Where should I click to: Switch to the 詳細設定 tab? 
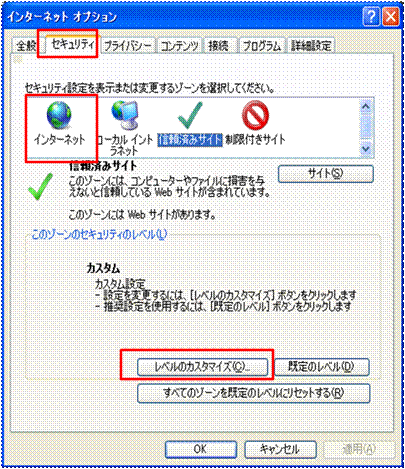(x=311, y=46)
